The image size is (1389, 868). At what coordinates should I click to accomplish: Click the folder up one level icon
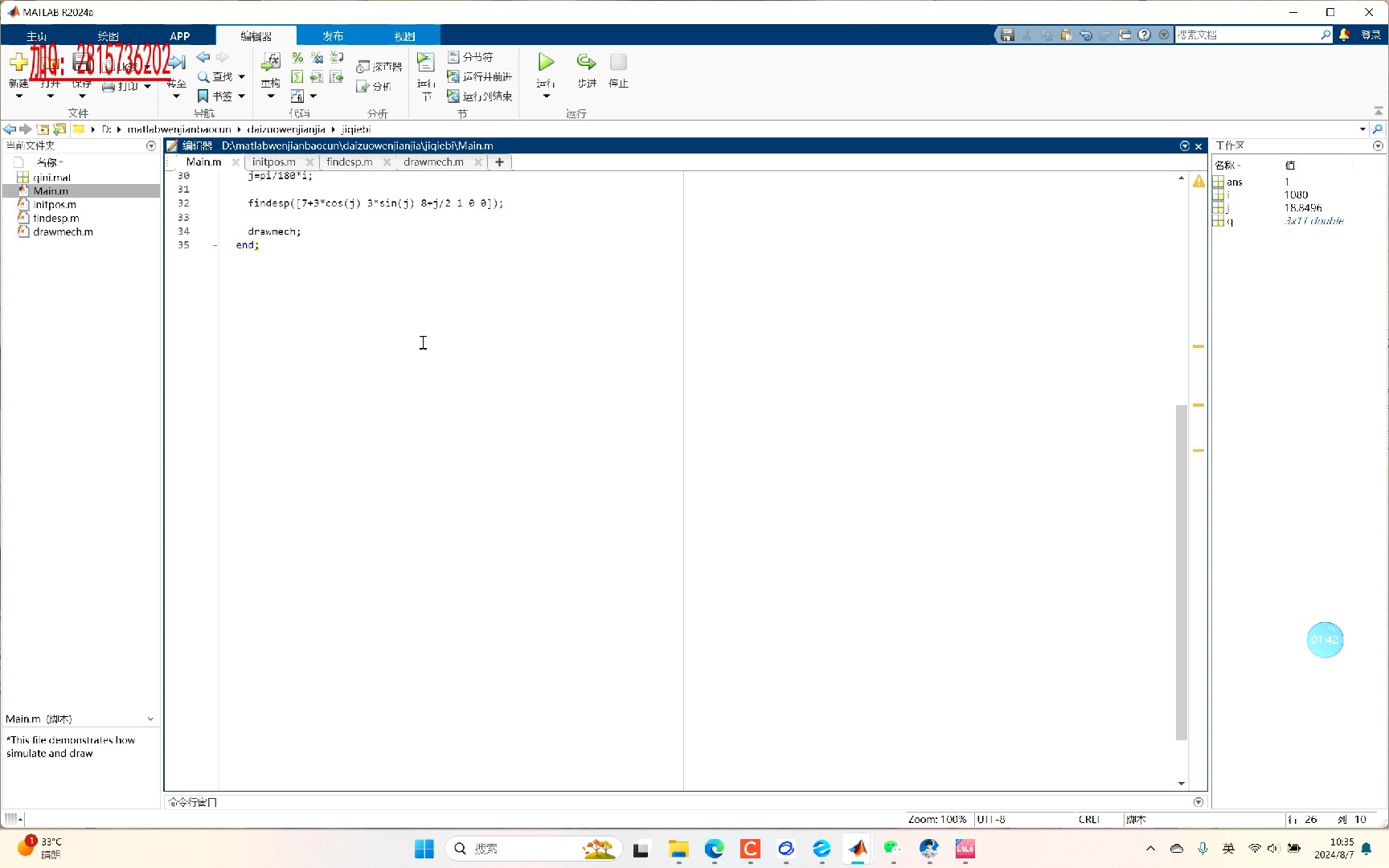[43, 129]
